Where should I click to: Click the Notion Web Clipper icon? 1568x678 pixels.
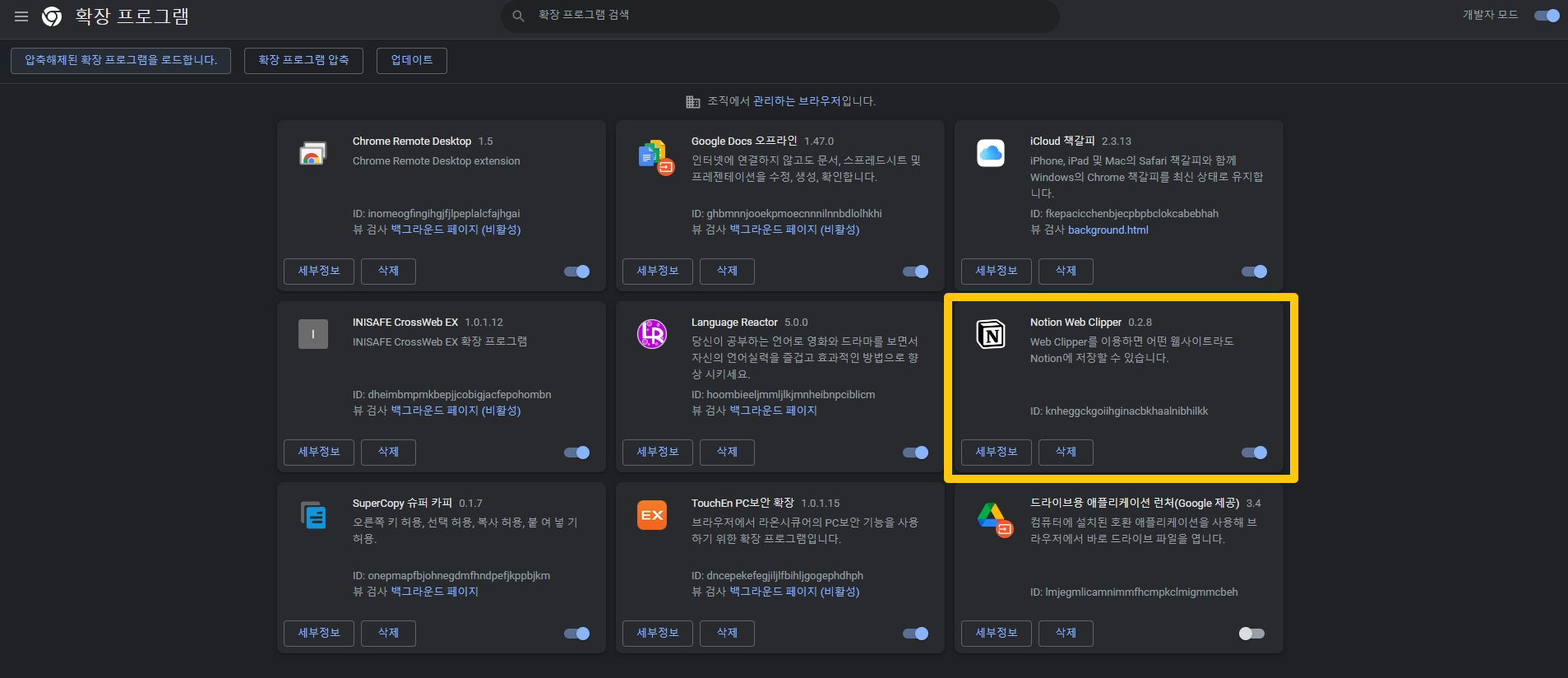pos(991,334)
